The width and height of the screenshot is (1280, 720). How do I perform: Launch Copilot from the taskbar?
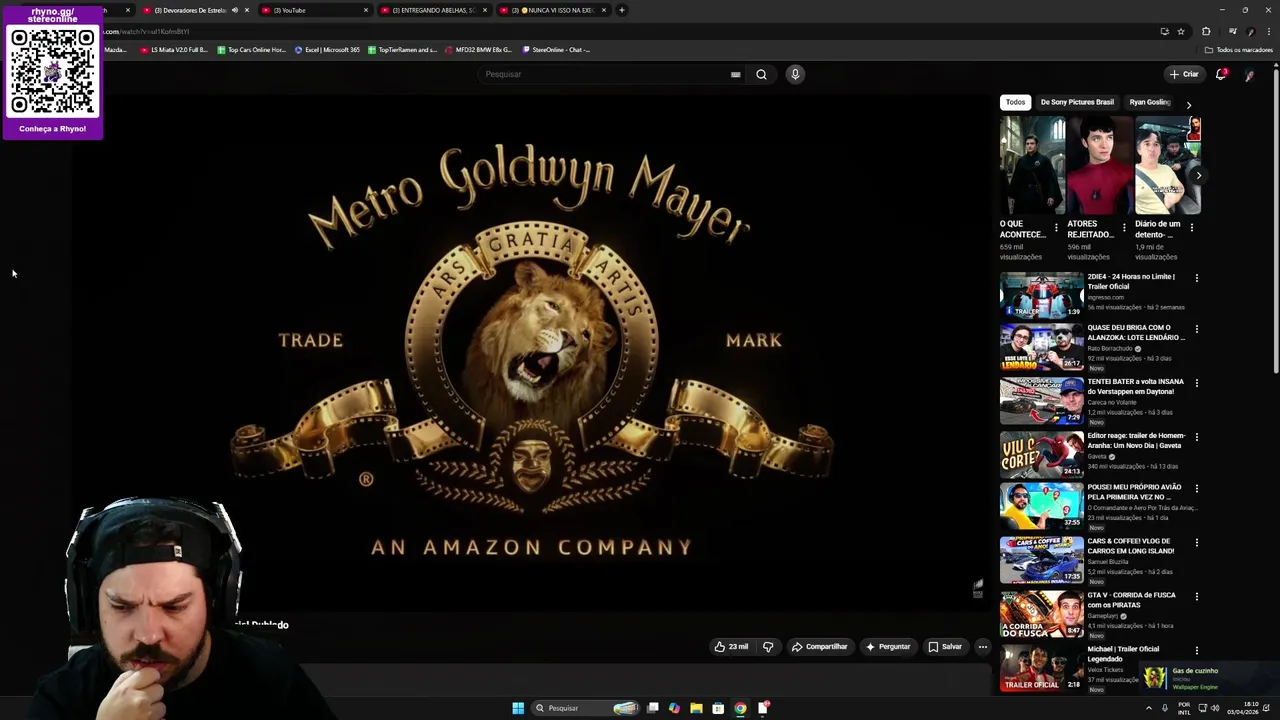tap(674, 708)
